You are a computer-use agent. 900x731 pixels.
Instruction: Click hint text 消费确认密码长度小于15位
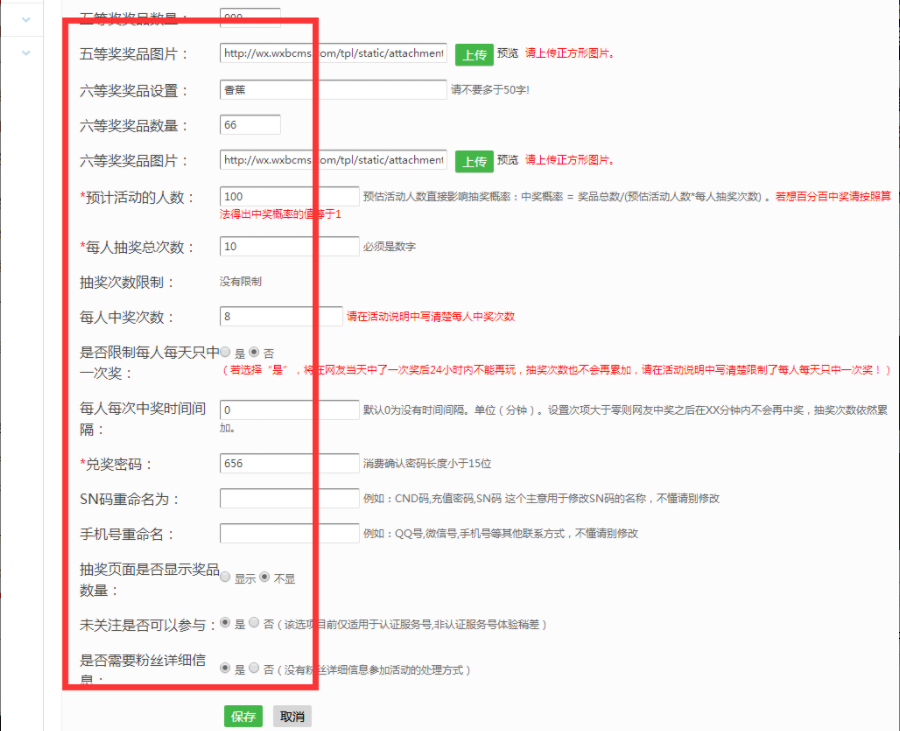pyautogui.click(x=427, y=464)
